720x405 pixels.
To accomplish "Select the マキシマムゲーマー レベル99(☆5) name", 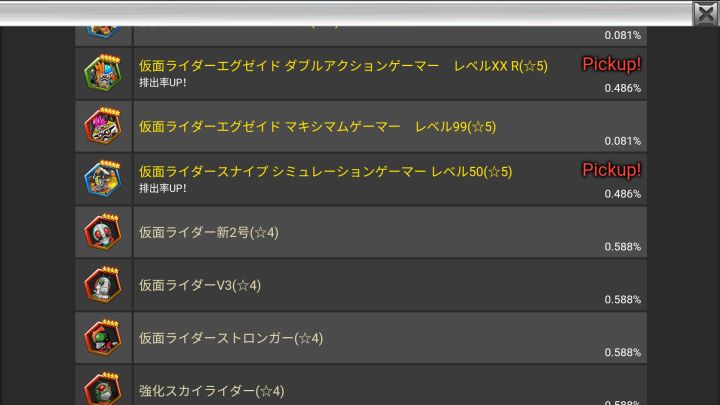I will 317,127.
